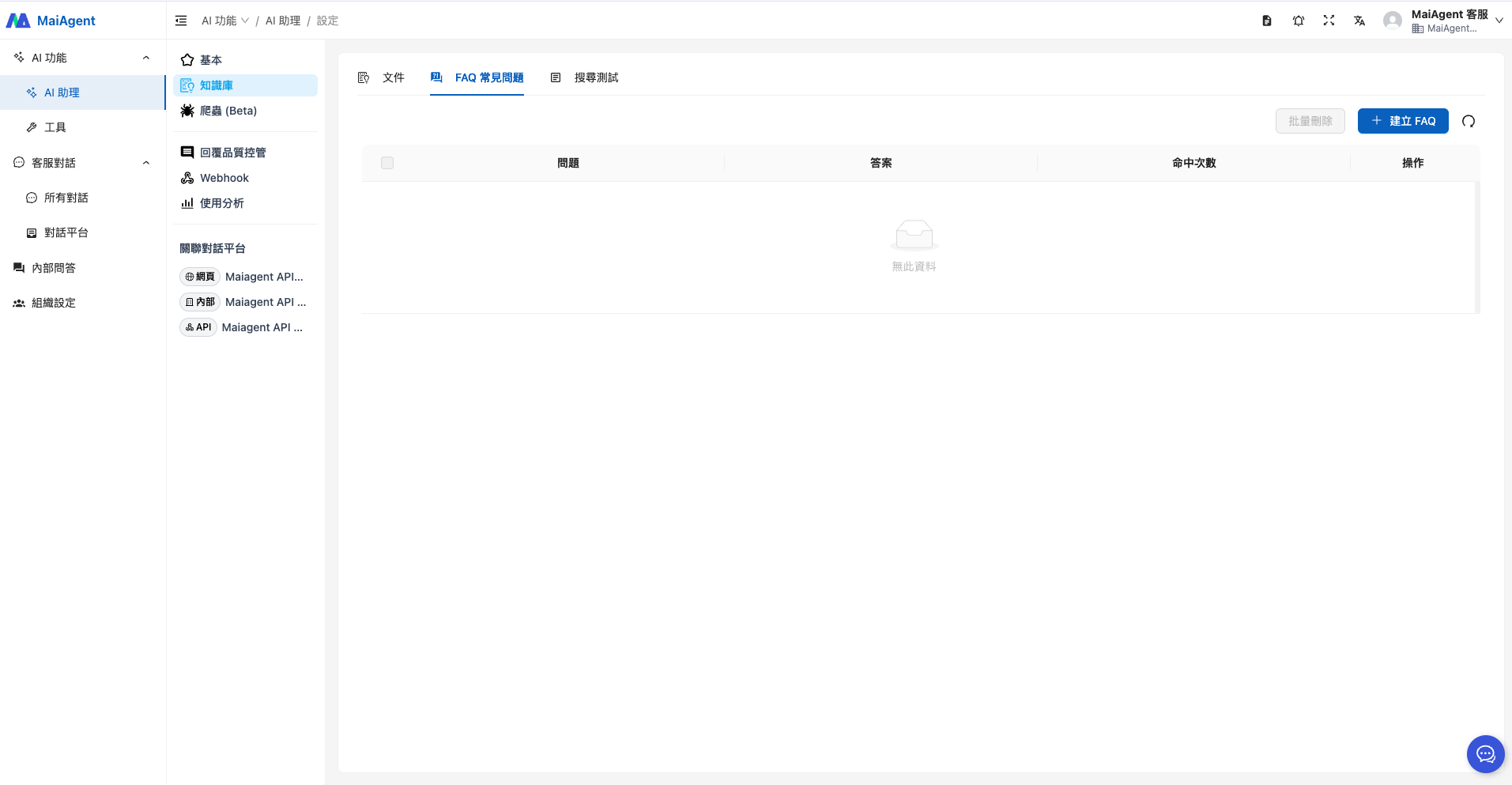Click the MaiAgent logo
This screenshot has width=1512, height=785.
[x=51, y=21]
